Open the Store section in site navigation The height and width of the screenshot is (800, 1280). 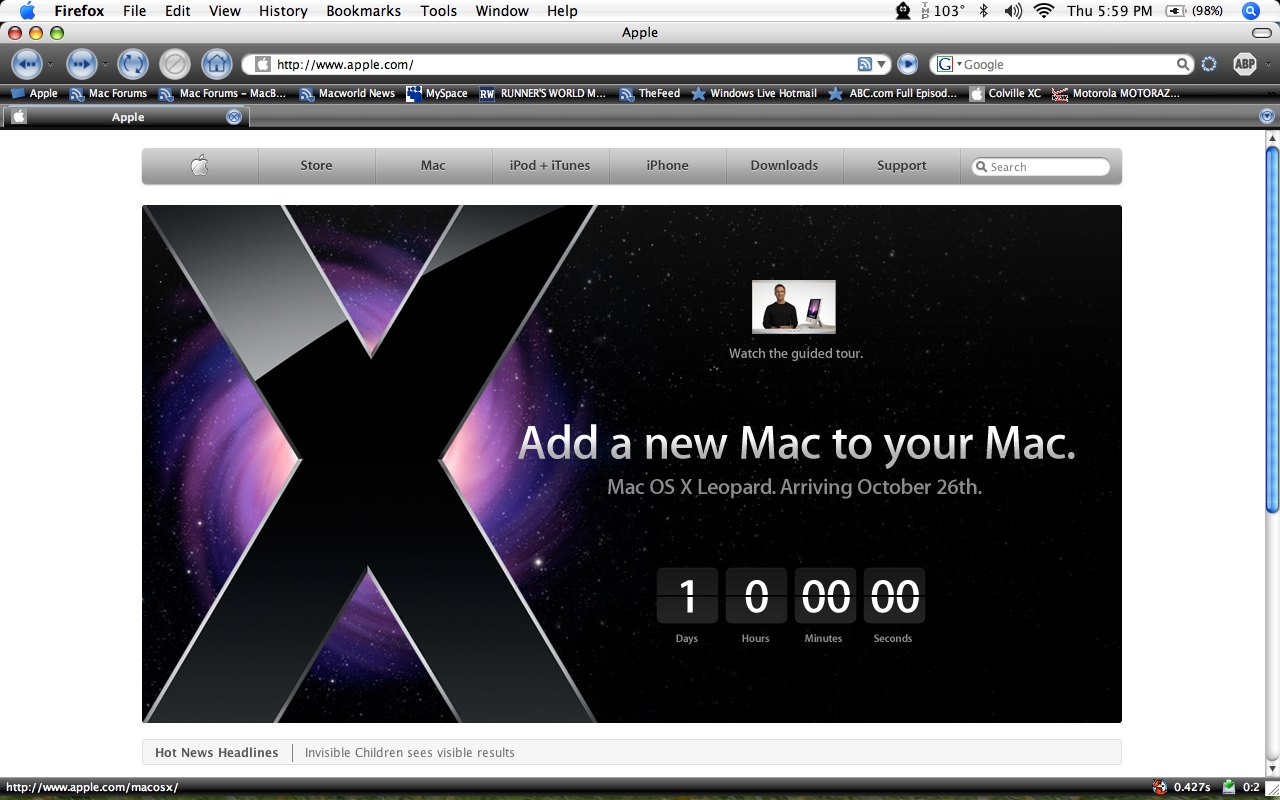click(316, 166)
